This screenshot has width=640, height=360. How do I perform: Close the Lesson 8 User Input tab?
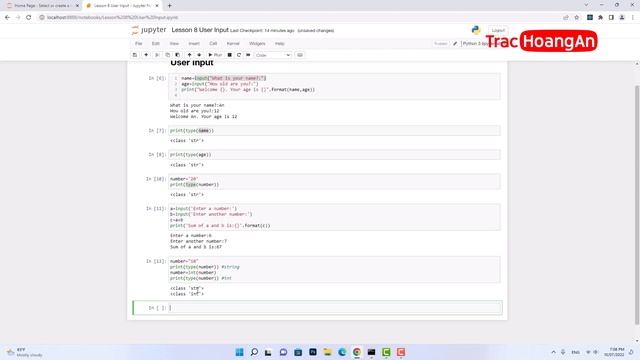click(157, 6)
